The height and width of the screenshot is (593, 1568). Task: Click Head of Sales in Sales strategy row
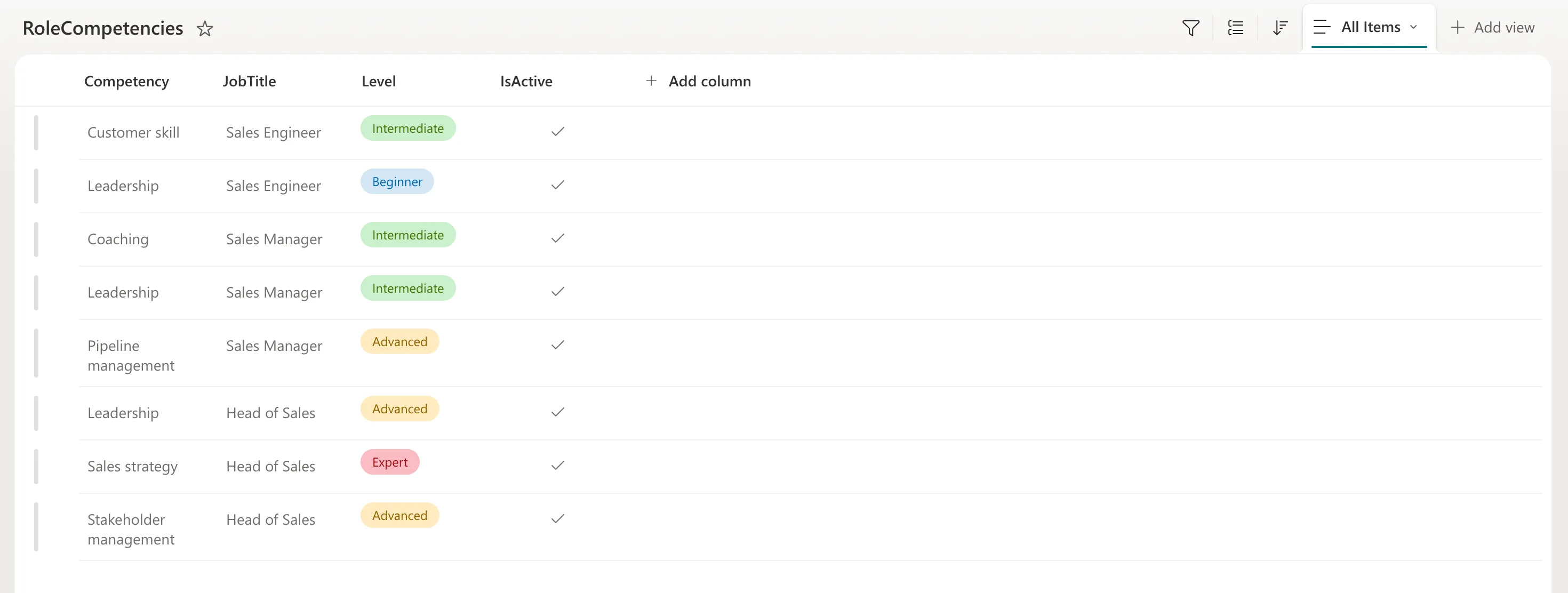[271, 467]
